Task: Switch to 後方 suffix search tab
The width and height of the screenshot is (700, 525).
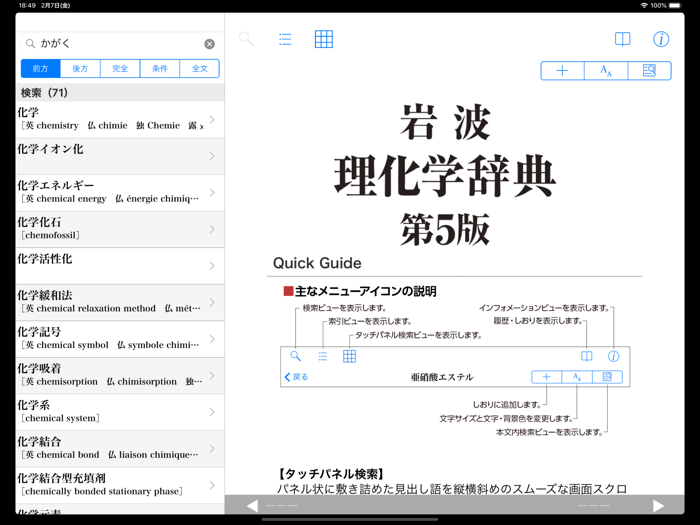Action: [80, 69]
